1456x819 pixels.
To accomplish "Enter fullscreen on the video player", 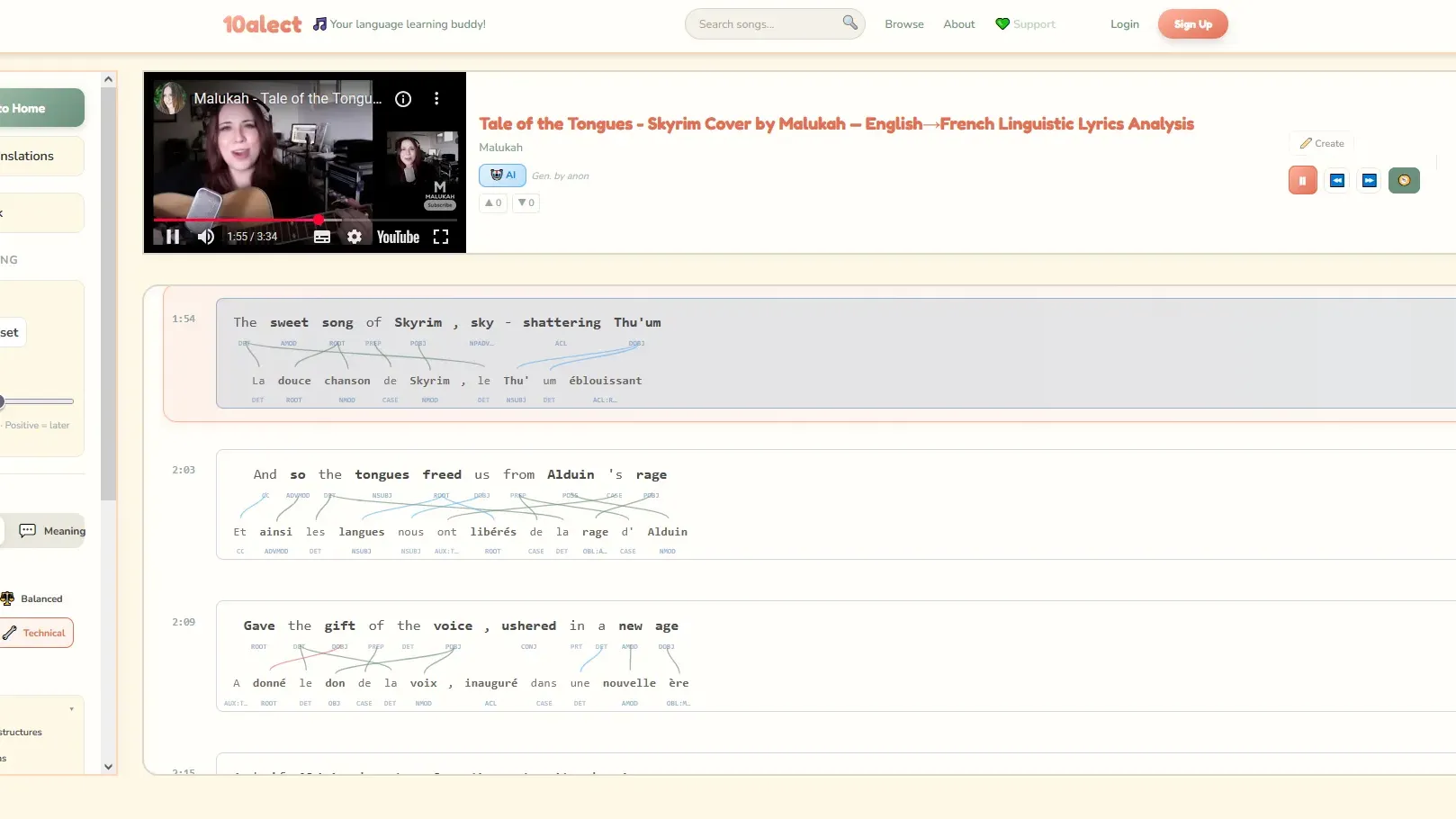I will click(x=440, y=236).
